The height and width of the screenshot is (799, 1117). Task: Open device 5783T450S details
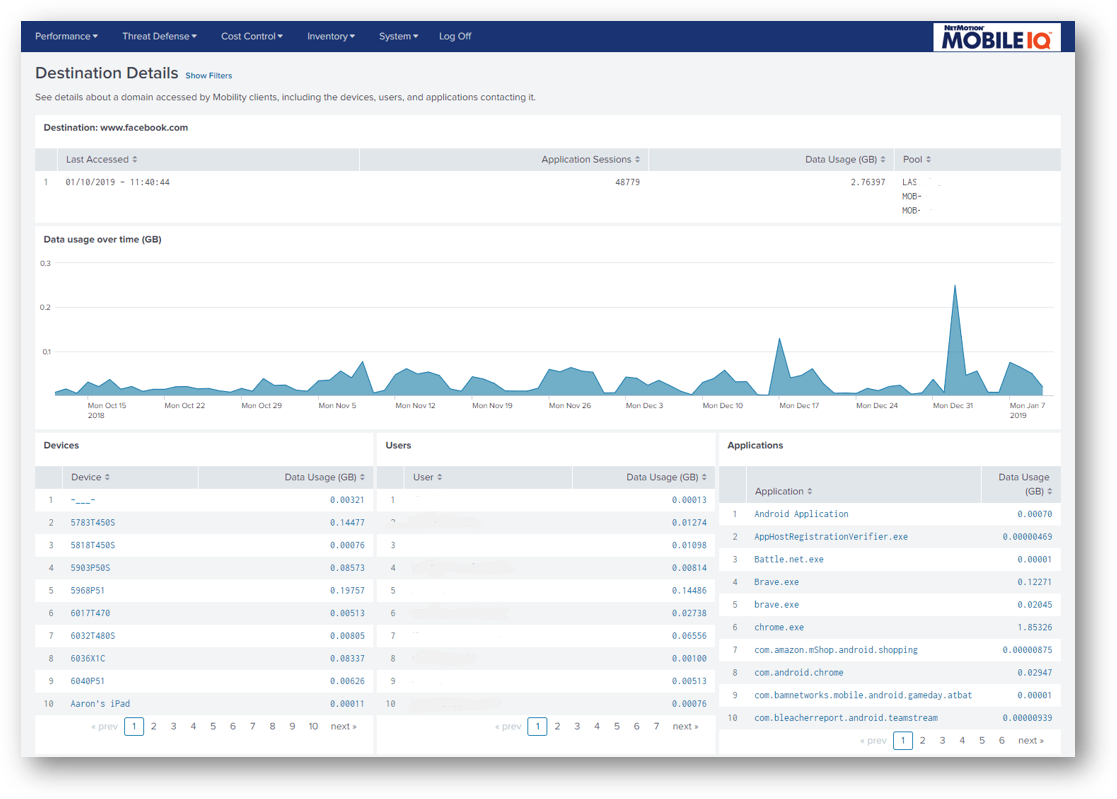tap(93, 523)
